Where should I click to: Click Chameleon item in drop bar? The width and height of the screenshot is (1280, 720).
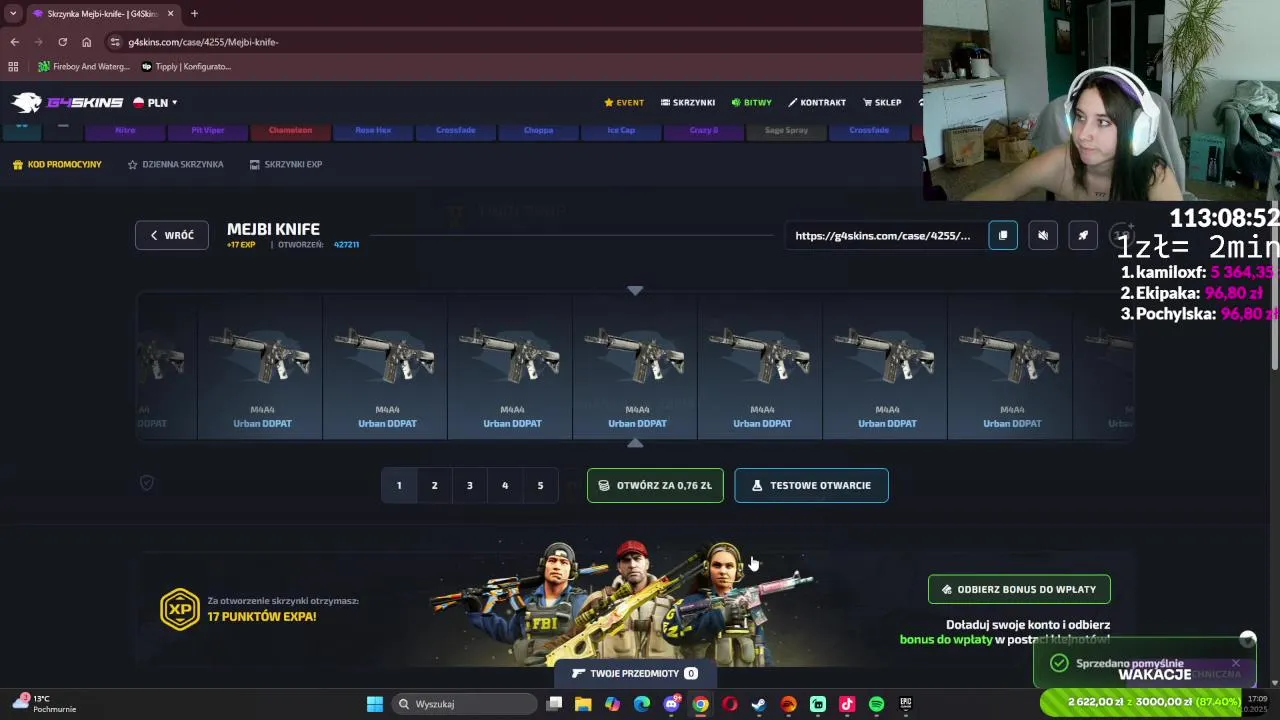(290, 130)
